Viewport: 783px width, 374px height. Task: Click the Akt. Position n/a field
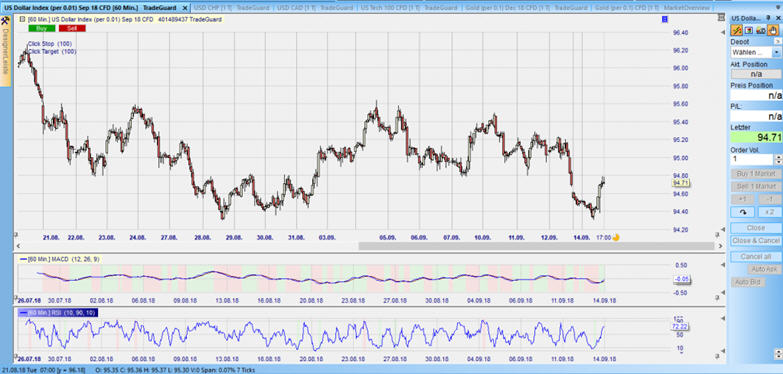pos(756,74)
